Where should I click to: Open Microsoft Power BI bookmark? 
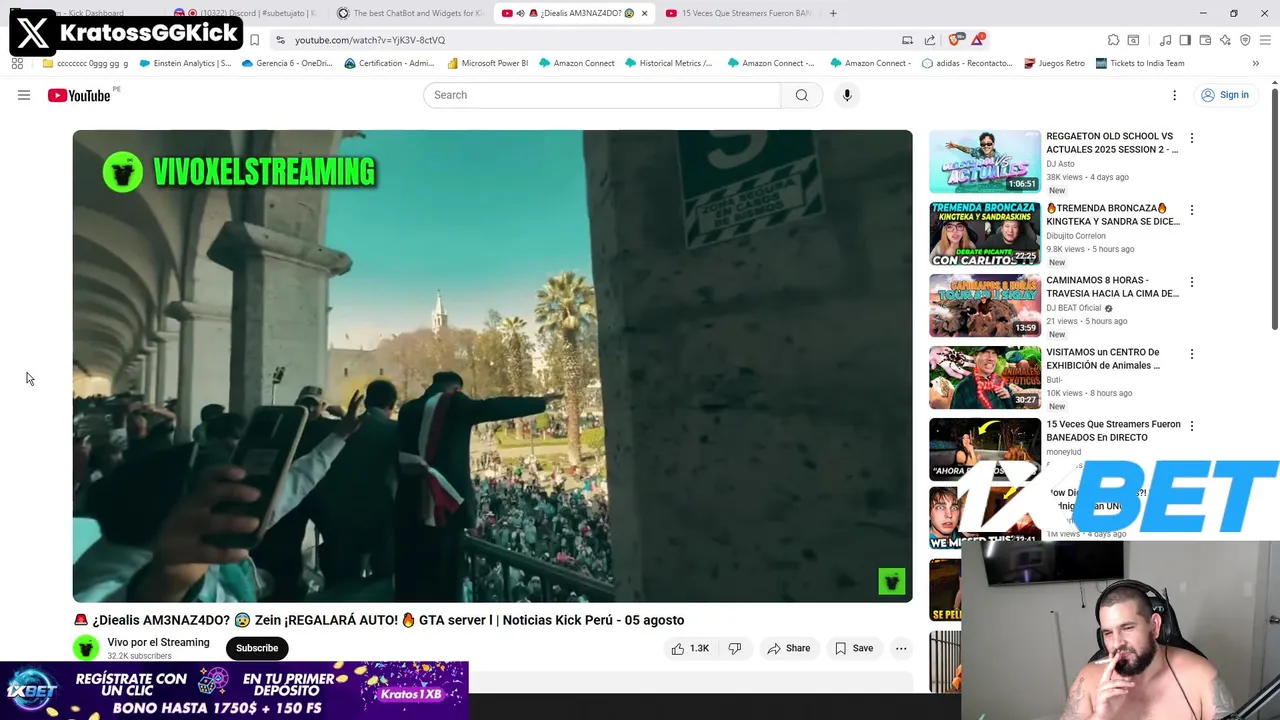(488, 63)
